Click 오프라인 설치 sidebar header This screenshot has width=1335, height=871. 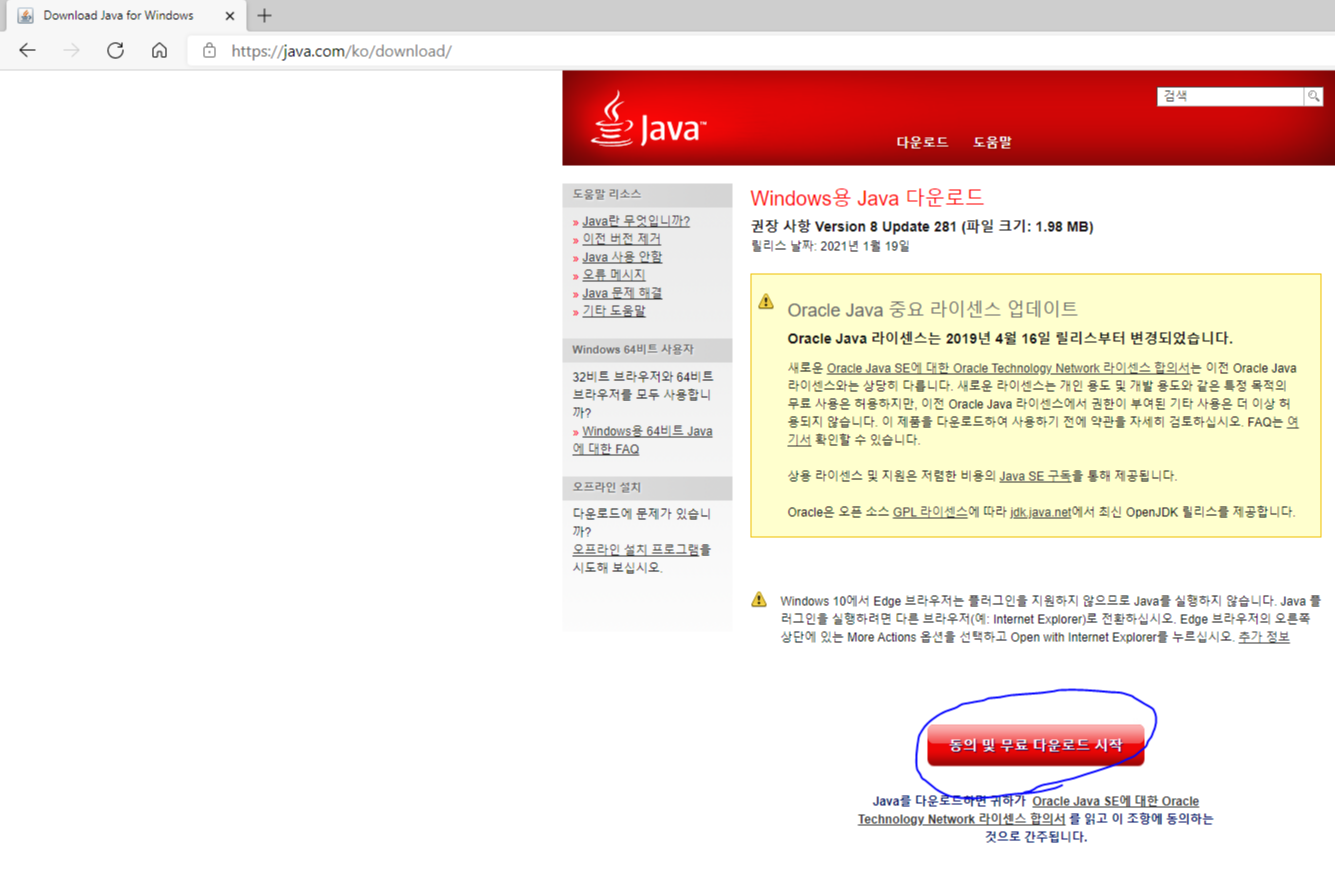647,488
